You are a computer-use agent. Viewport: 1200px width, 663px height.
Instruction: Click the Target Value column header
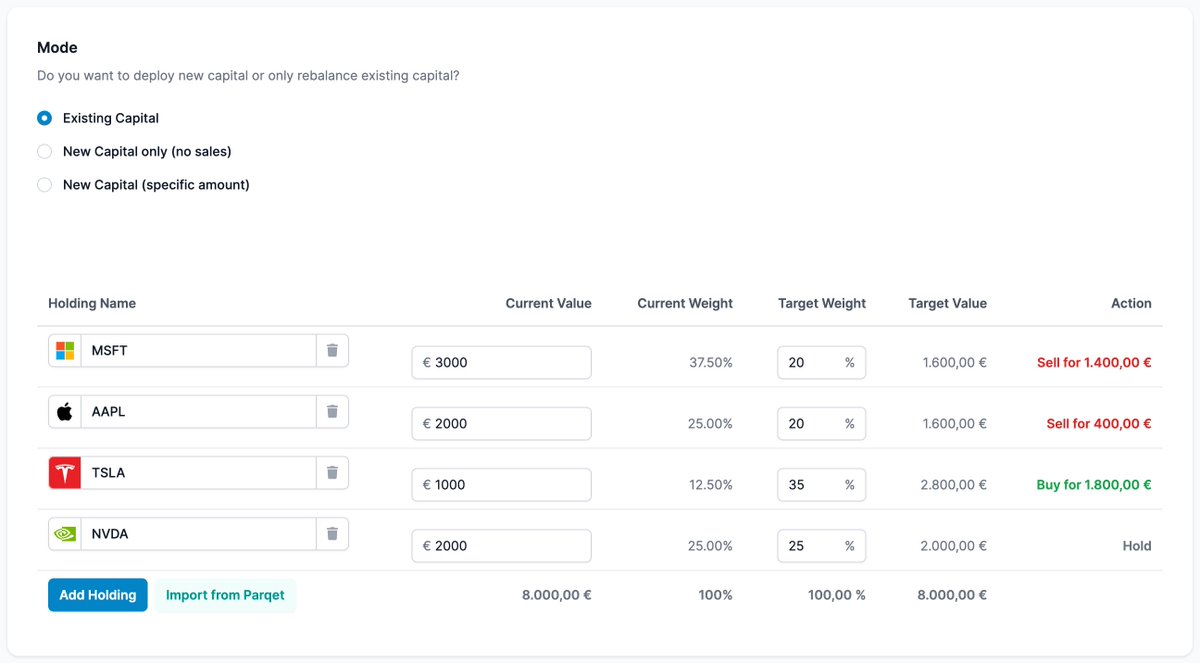click(948, 303)
